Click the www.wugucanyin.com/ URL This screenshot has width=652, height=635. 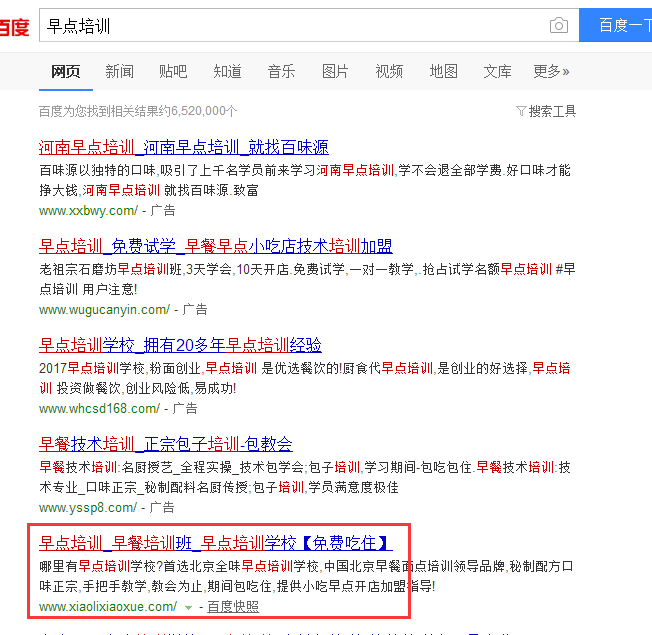104,310
